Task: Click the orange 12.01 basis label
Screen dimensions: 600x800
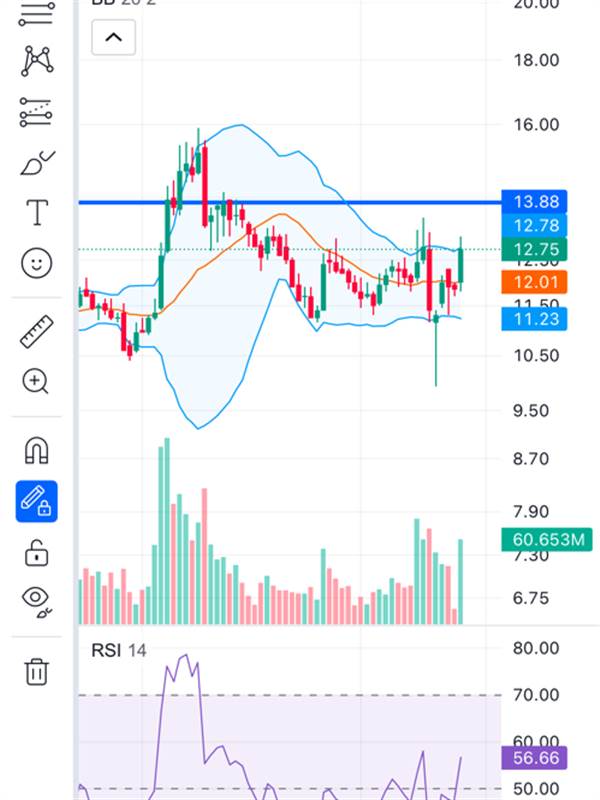Action: point(534,282)
